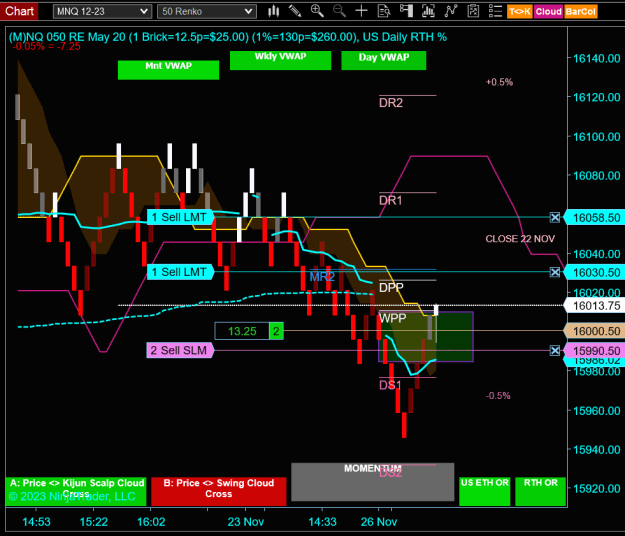Click the 16:02 time axis label

coord(151,522)
